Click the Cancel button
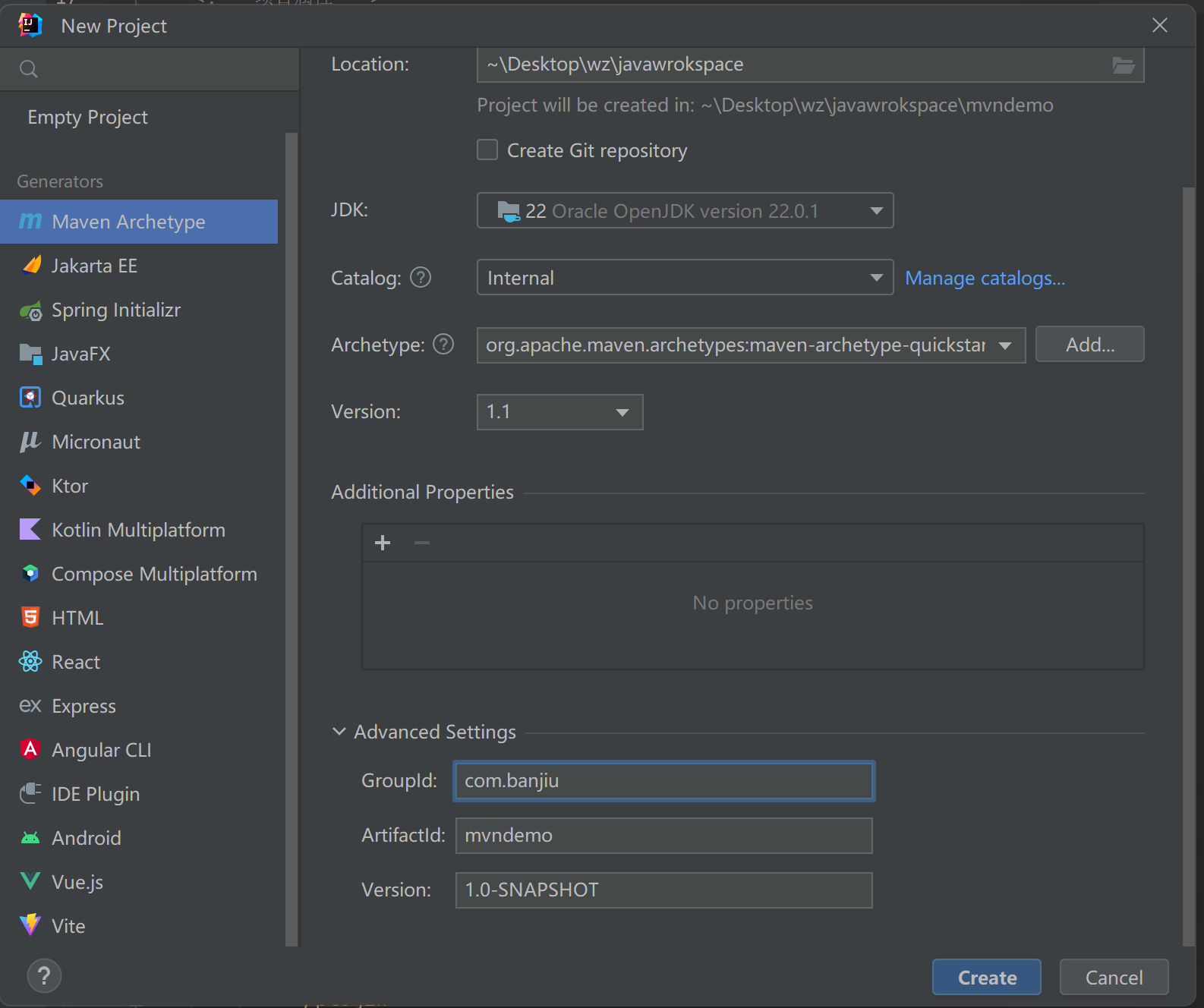Viewport: 1204px width, 1008px height. pos(1114,977)
